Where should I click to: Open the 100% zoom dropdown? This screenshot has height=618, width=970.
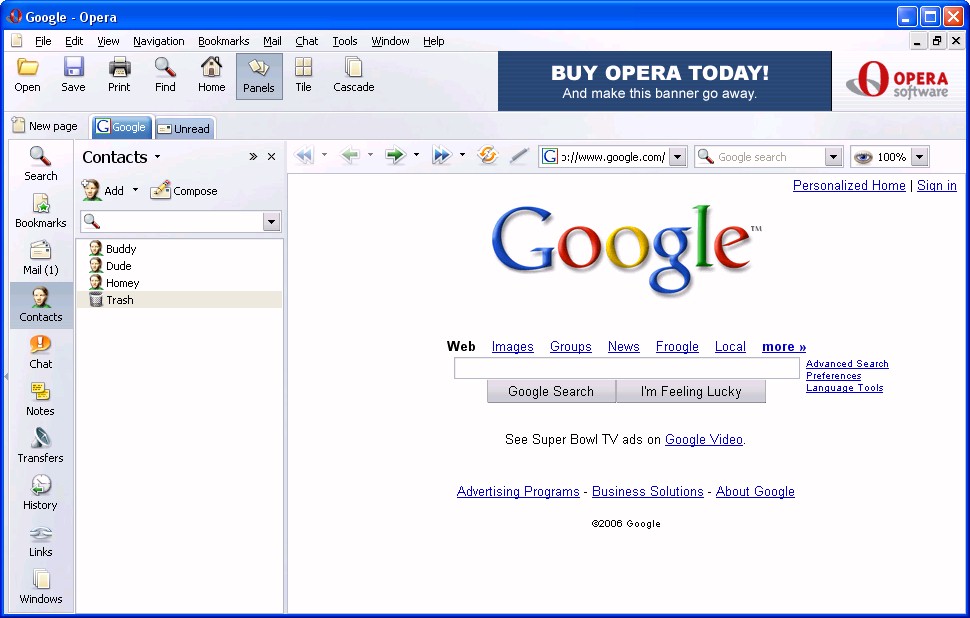click(920, 157)
